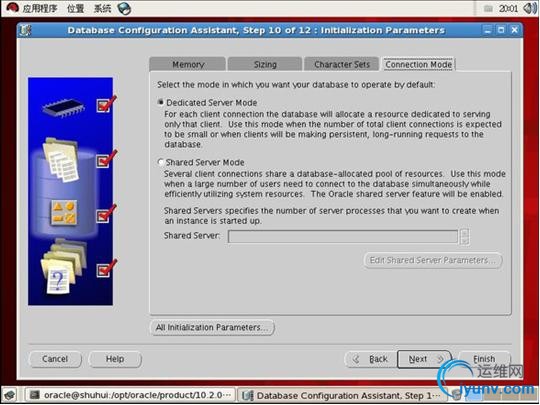Click the memory chip illustration icon
540x405 pixels.
click(63, 108)
